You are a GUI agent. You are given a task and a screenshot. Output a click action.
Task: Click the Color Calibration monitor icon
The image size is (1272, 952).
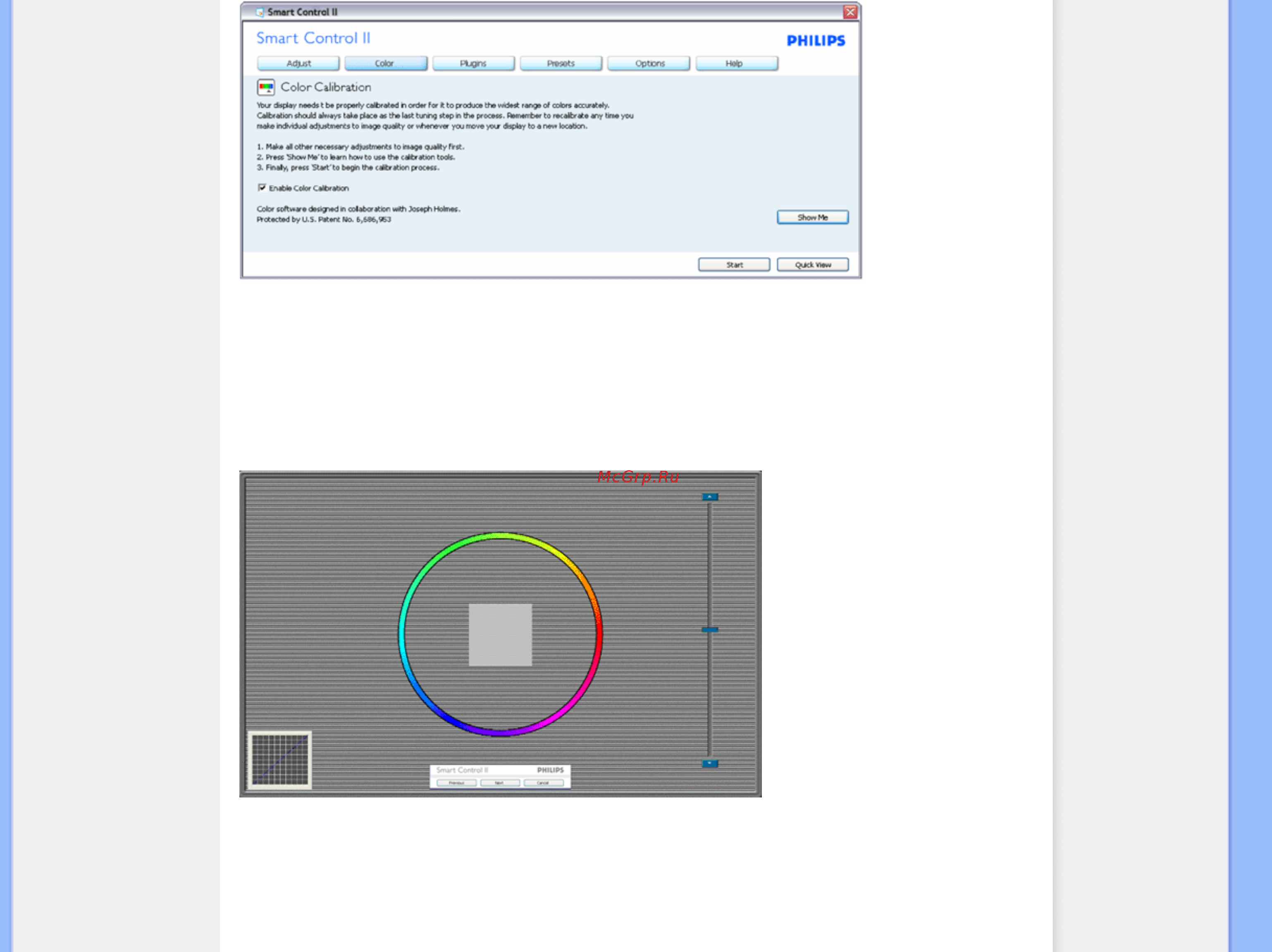point(266,87)
